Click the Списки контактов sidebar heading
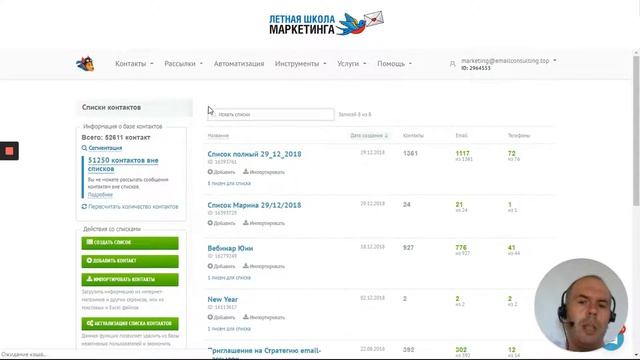Screen dimensions: 640x360 111,107
